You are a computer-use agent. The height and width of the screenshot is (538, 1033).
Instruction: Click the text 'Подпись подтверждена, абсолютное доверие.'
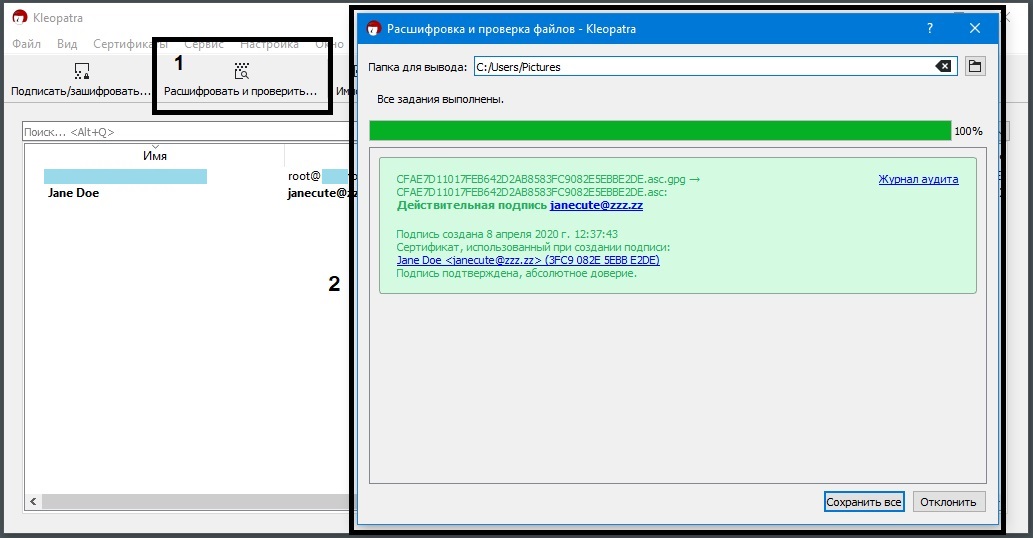tap(516, 273)
